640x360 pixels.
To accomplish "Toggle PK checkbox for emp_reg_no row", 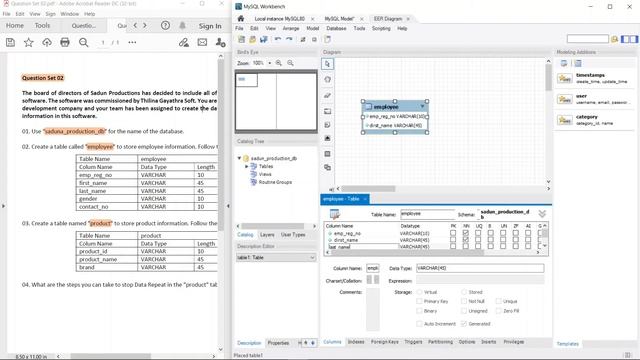I will 453,233.
